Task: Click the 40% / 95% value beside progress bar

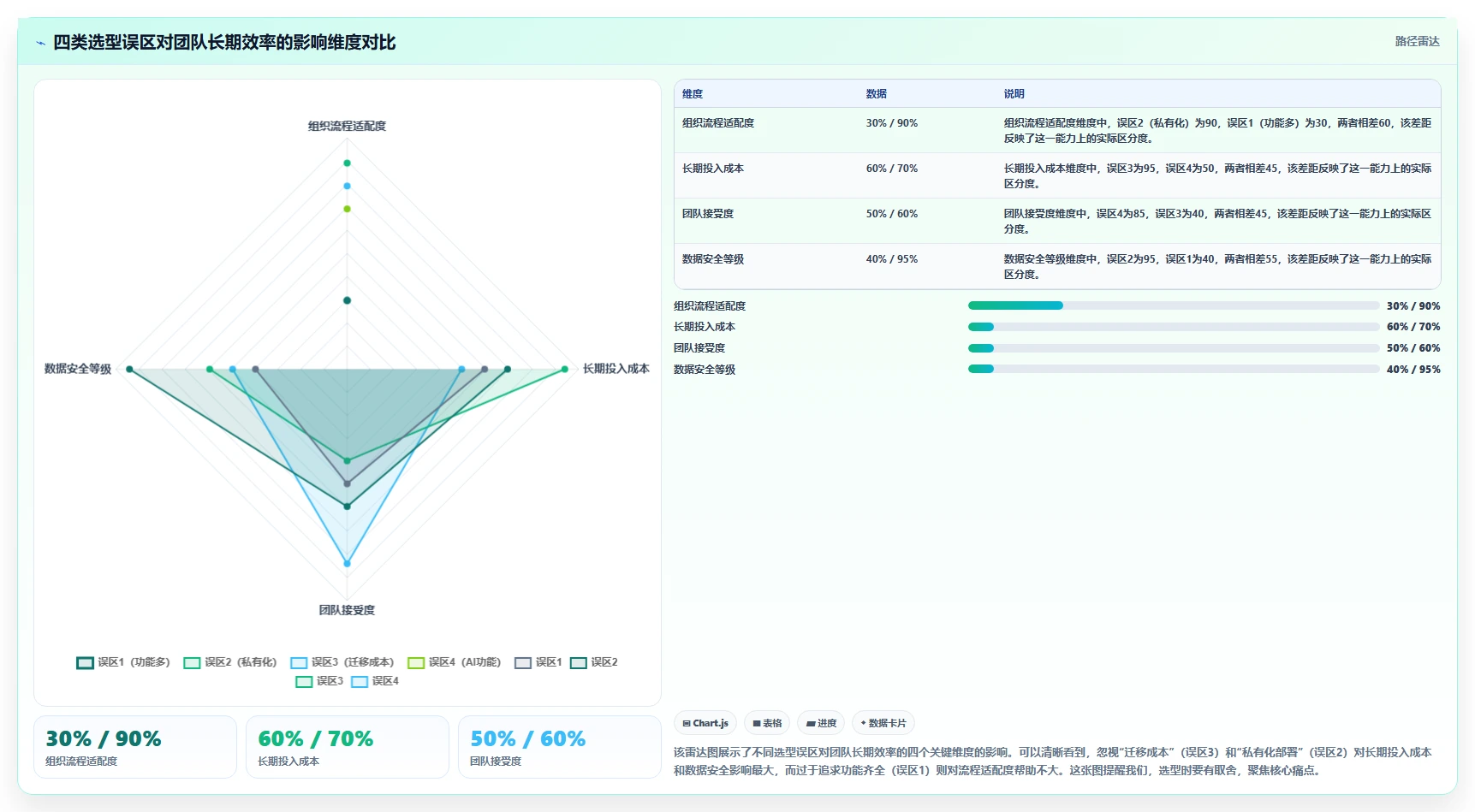Action: [x=1413, y=370]
